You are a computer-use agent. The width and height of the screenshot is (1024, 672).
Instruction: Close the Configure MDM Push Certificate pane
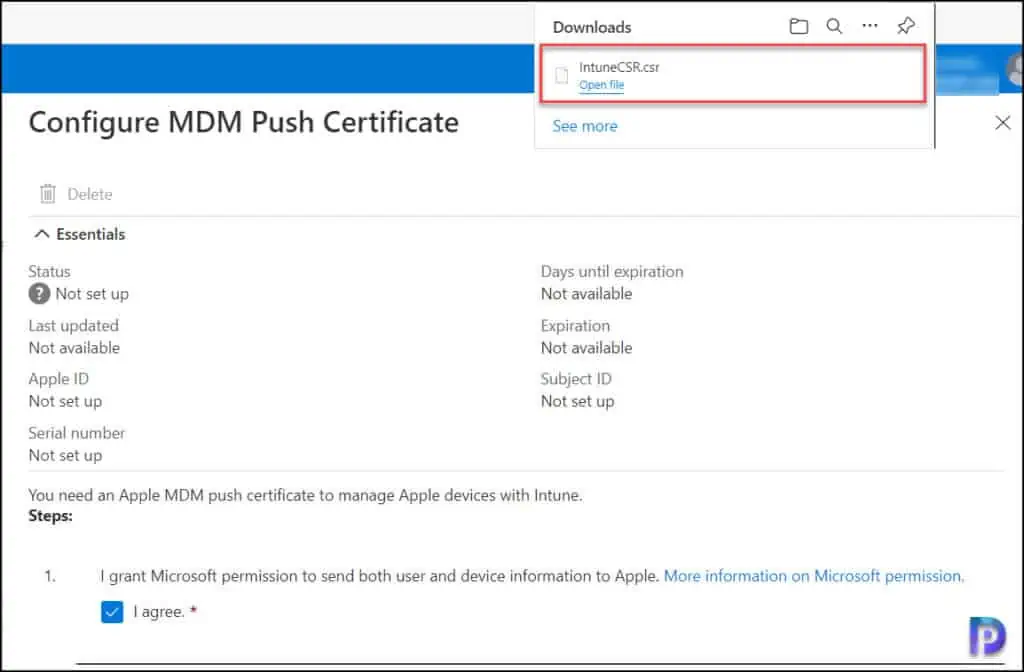1002,123
